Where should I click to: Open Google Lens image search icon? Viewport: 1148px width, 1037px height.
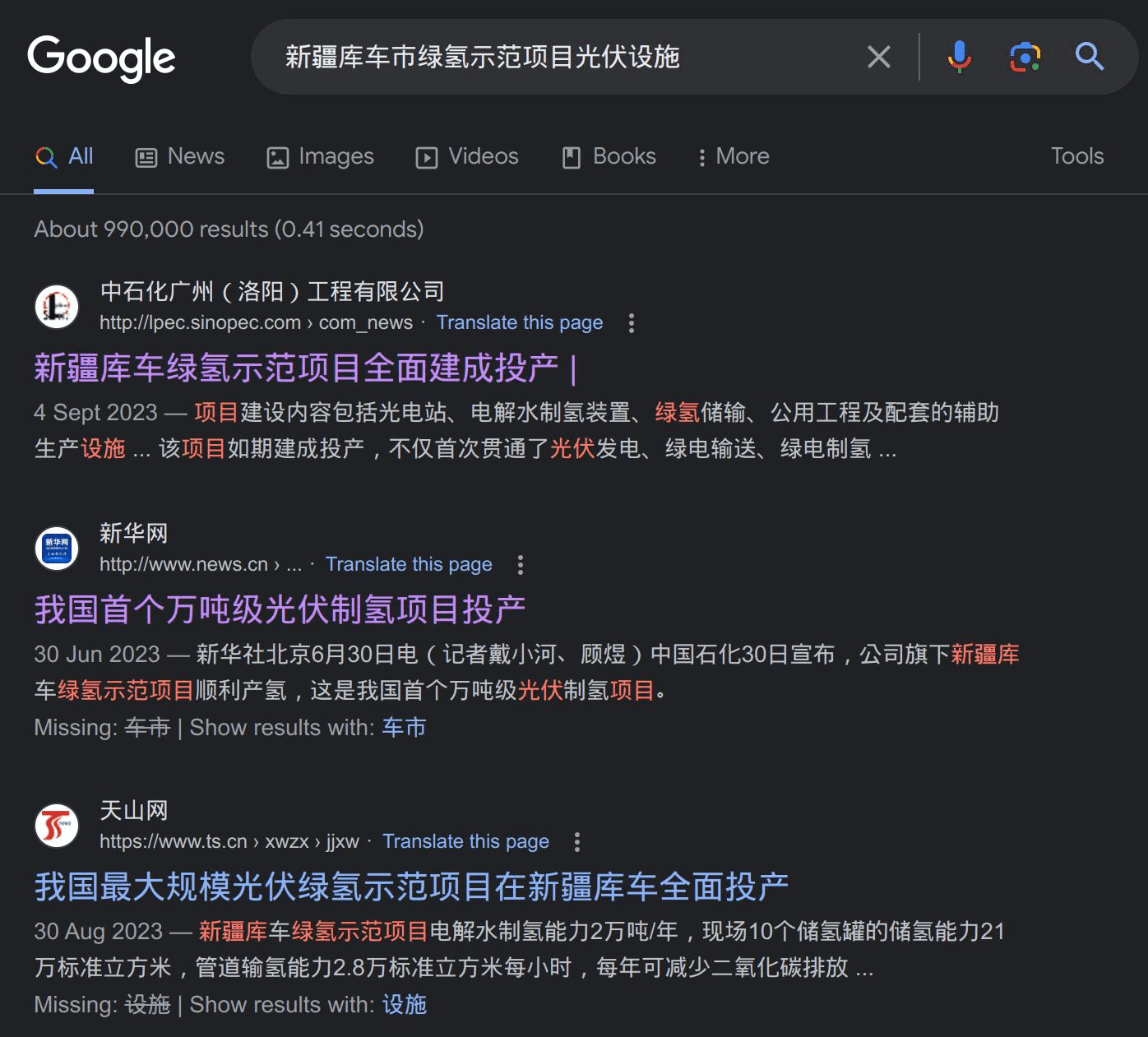(1025, 57)
